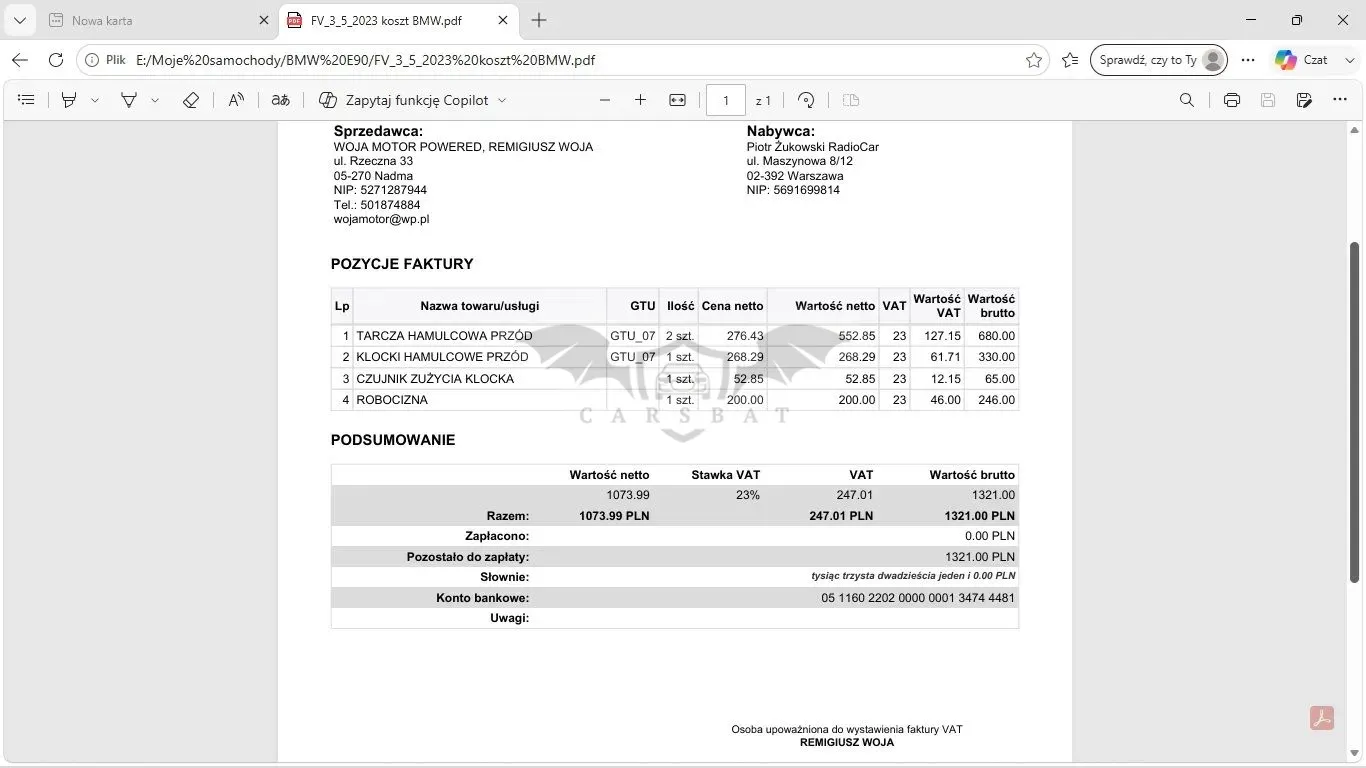This screenshot has height=768, width=1366.
Task: Click the TARCZA HAMULCOWA PRZÓD row text
Action: pyautogui.click(x=444, y=336)
